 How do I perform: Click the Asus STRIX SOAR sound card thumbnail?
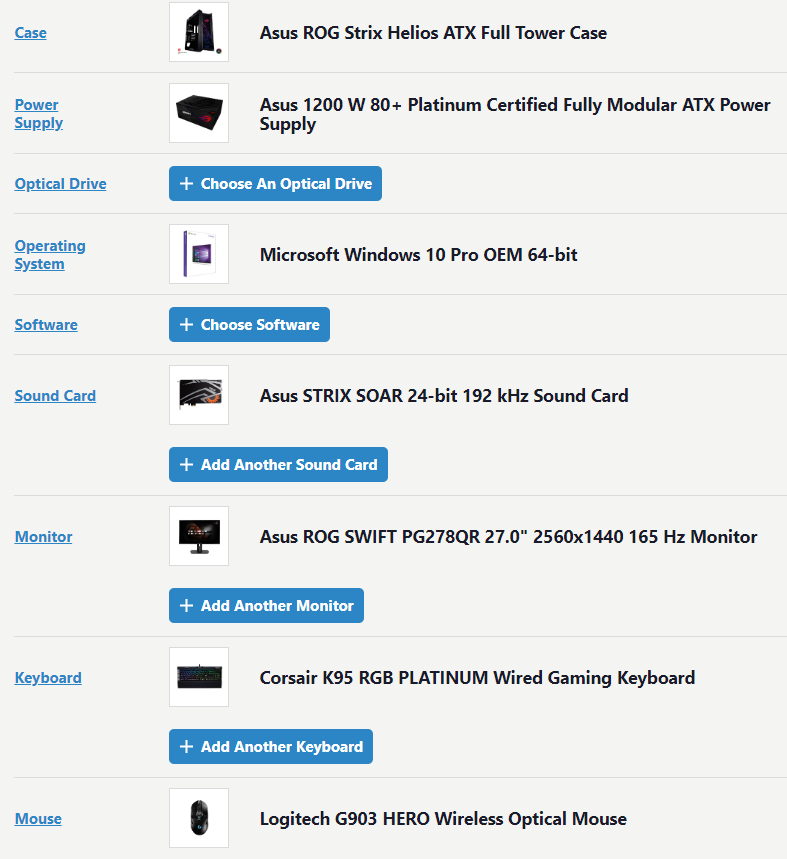click(199, 395)
